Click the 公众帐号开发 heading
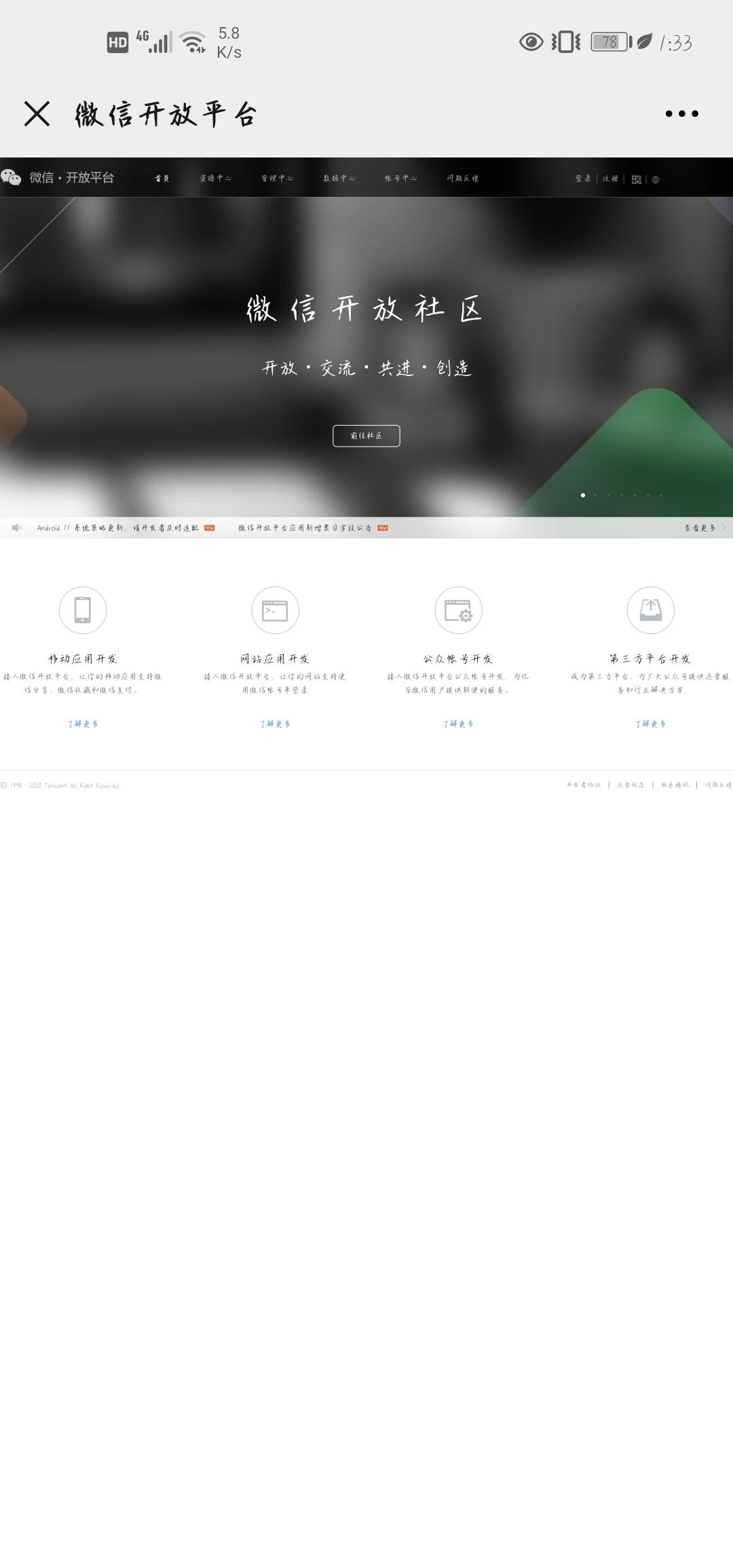The image size is (733, 1568). [x=458, y=658]
